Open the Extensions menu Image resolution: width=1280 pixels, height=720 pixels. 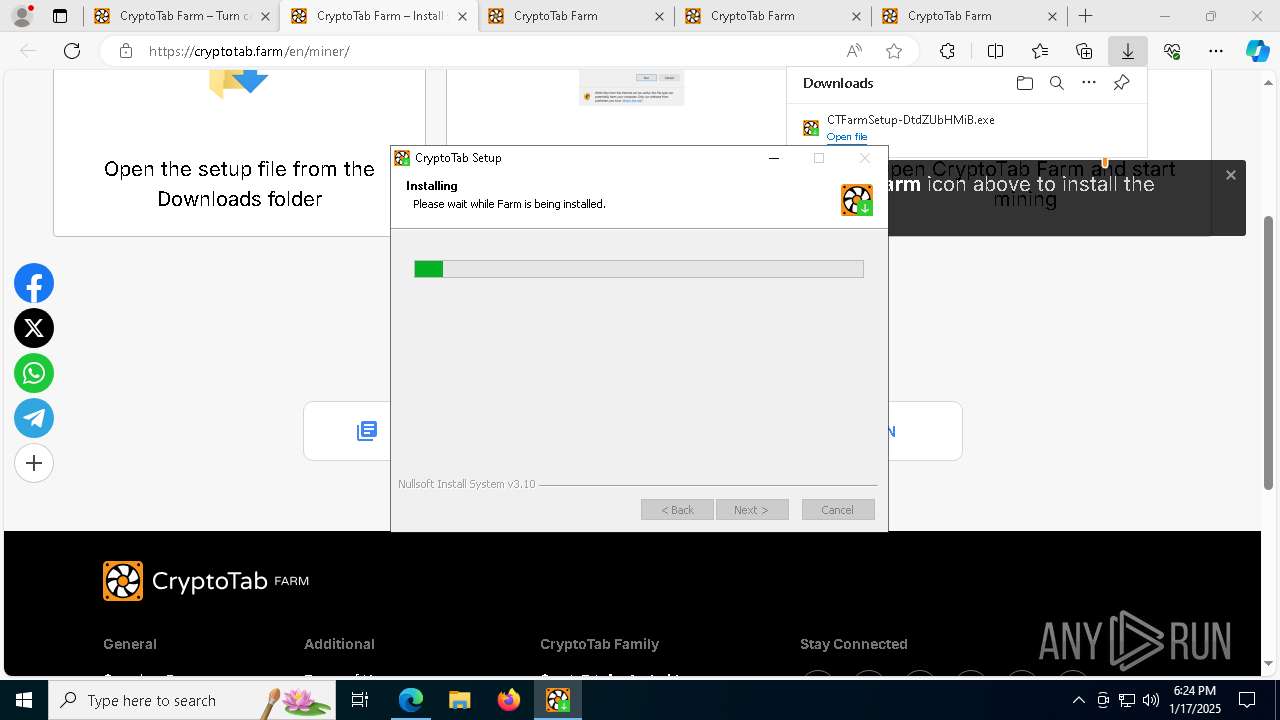pos(947,51)
